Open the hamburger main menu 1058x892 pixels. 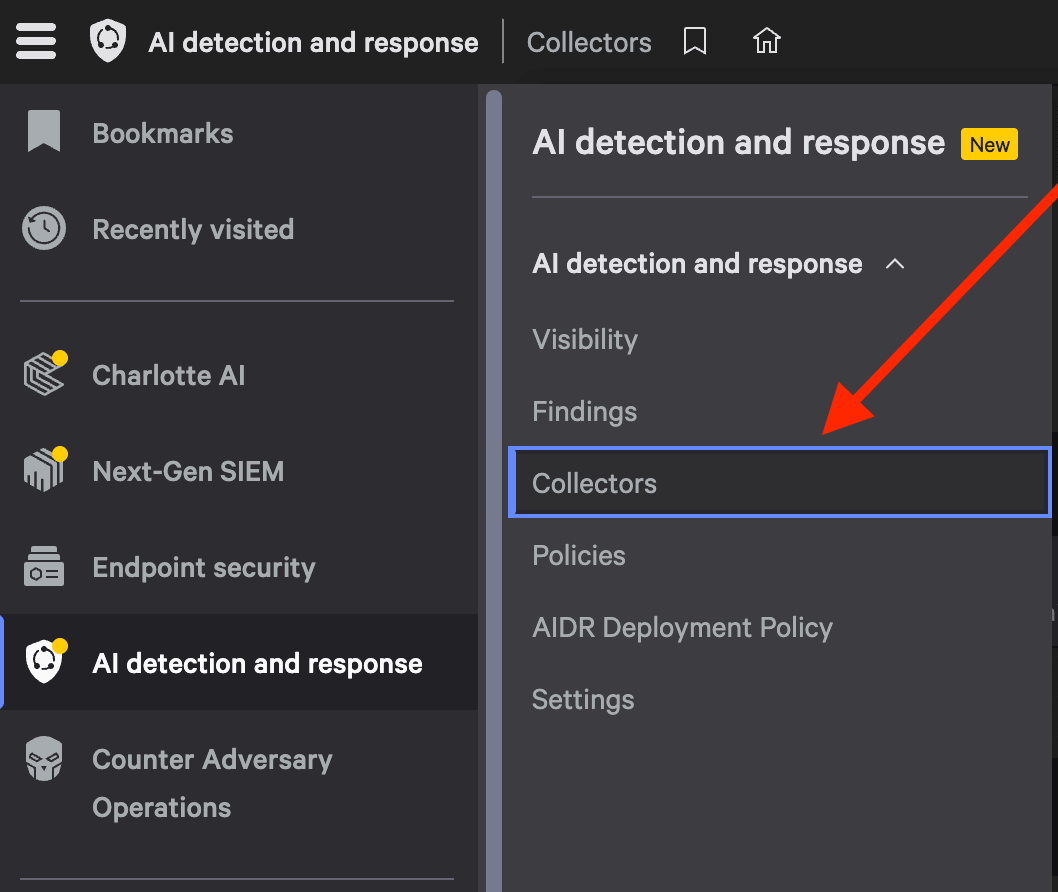[36, 41]
